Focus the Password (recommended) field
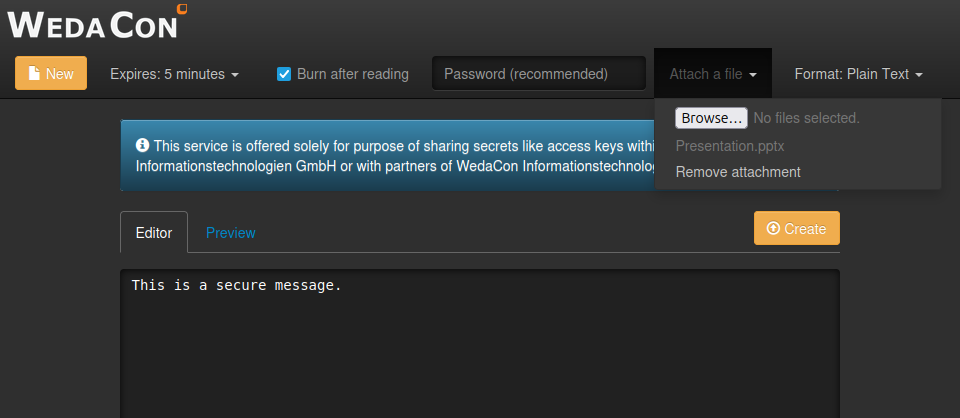The width and height of the screenshot is (960, 418). tap(538, 74)
